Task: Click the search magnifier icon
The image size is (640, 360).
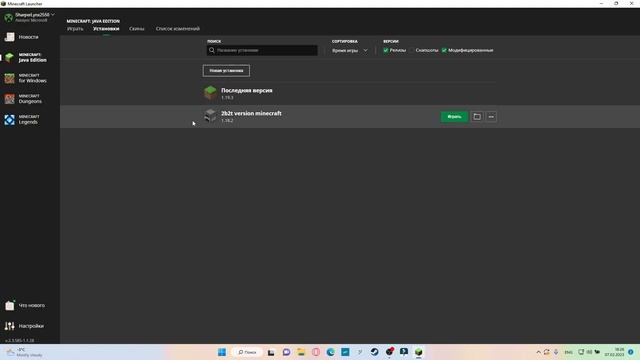Action: [x=211, y=50]
